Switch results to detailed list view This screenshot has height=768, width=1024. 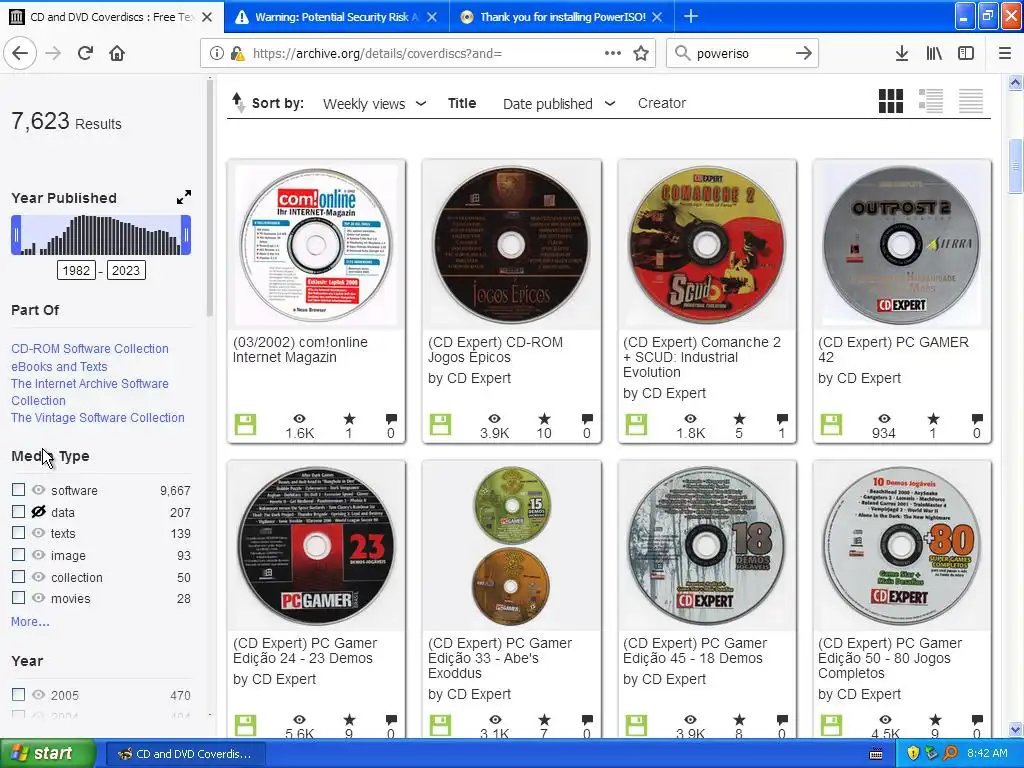[x=931, y=101]
